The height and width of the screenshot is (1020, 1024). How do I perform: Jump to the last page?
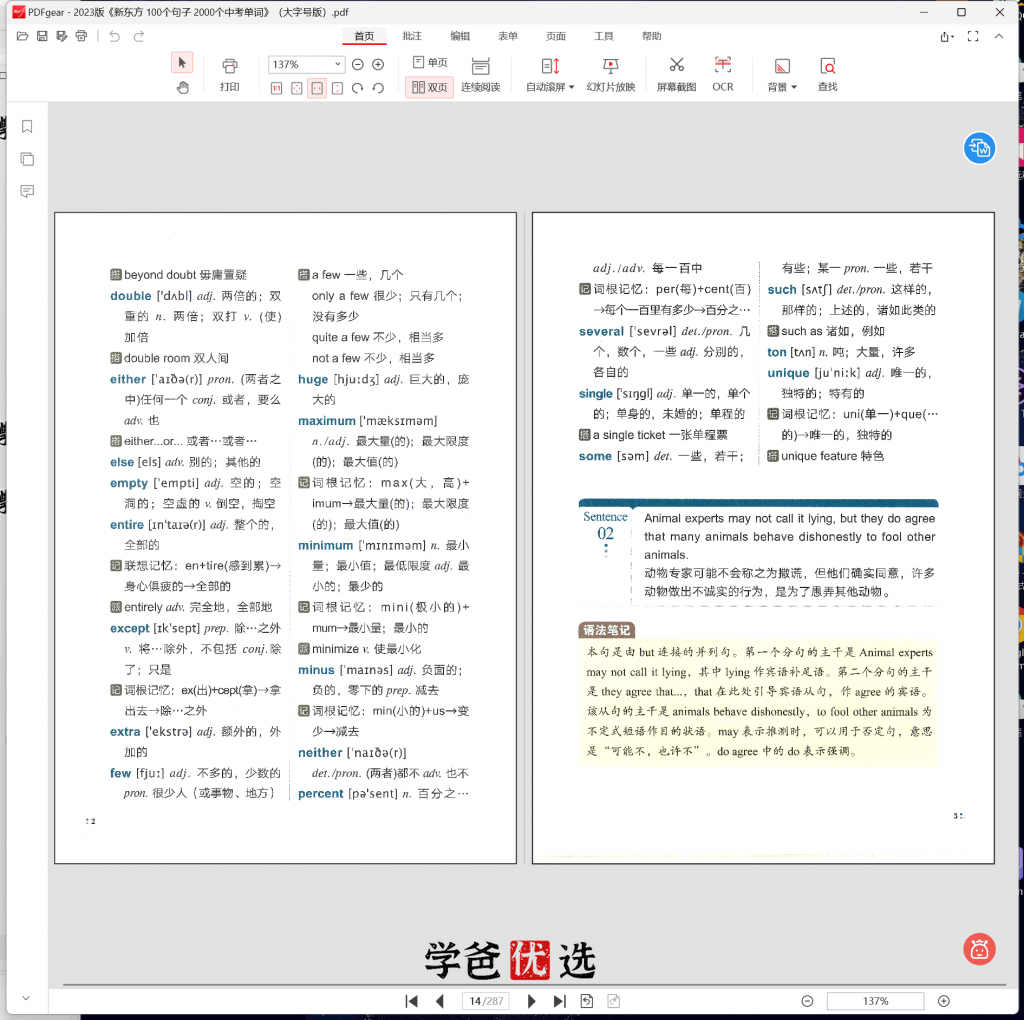click(560, 1001)
